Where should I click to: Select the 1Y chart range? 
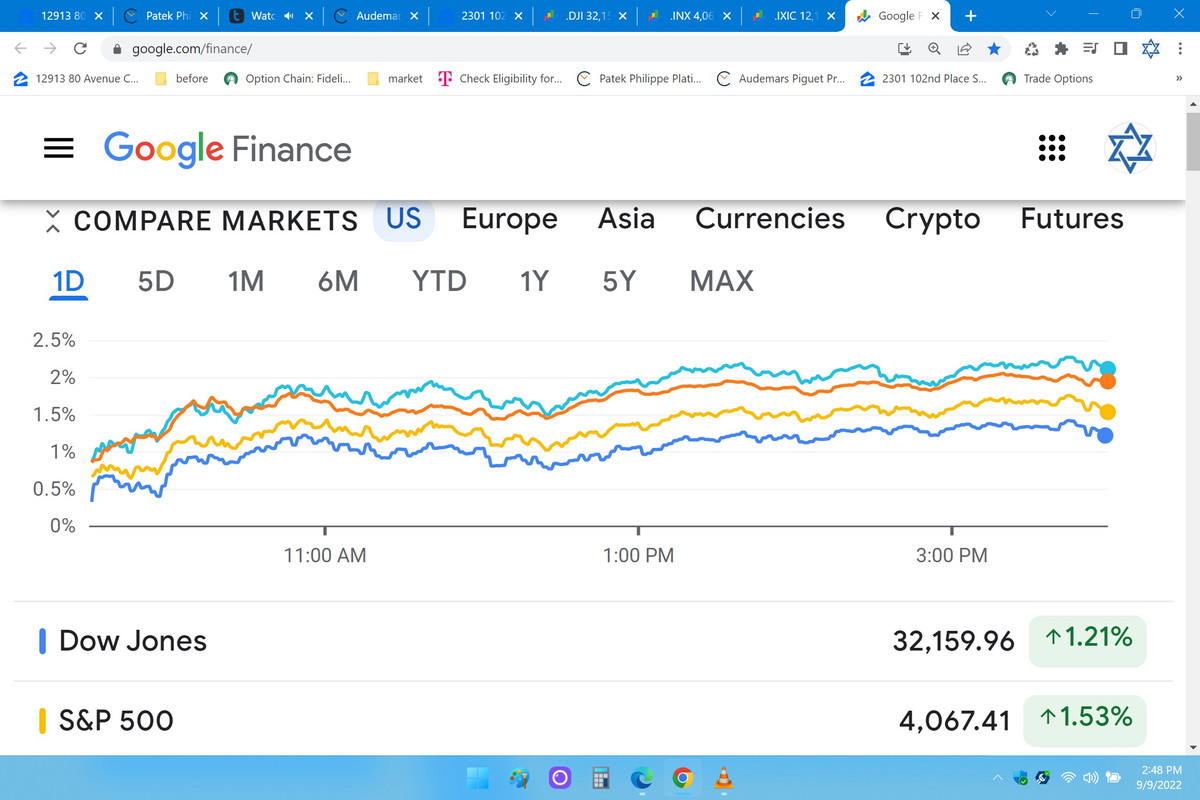coord(534,282)
